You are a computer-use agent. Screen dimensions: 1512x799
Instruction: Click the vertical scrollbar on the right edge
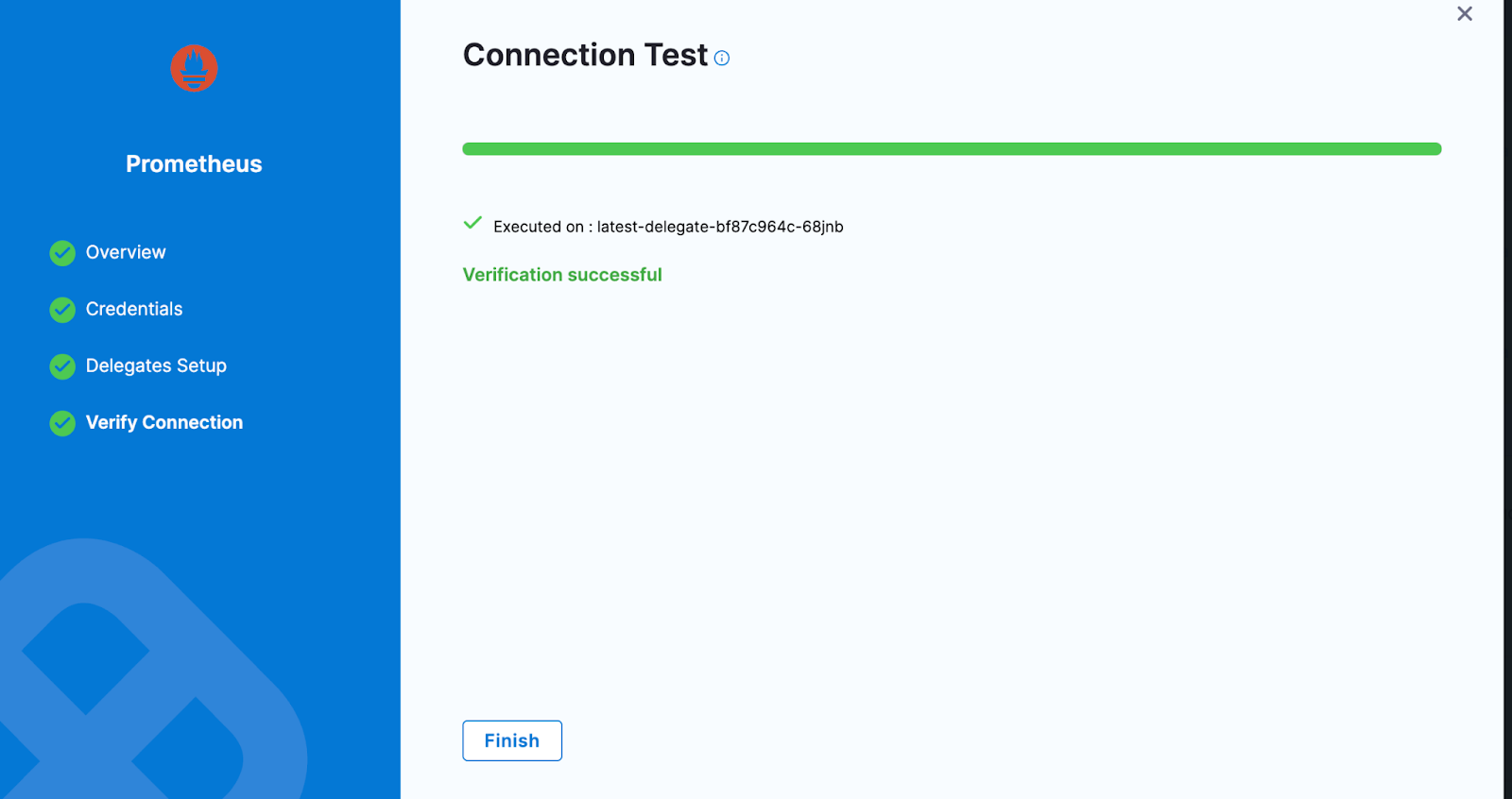pyautogui.click(x=1507, y=399)
